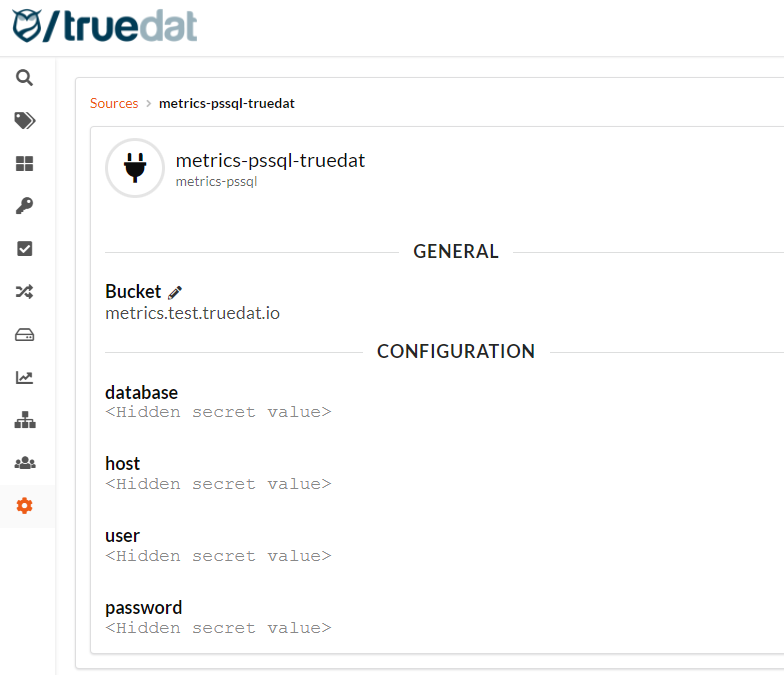Click the hidden secret value under database
This screenshot has width=784, height=675.
pyautogui.click(x=218, y=412)
